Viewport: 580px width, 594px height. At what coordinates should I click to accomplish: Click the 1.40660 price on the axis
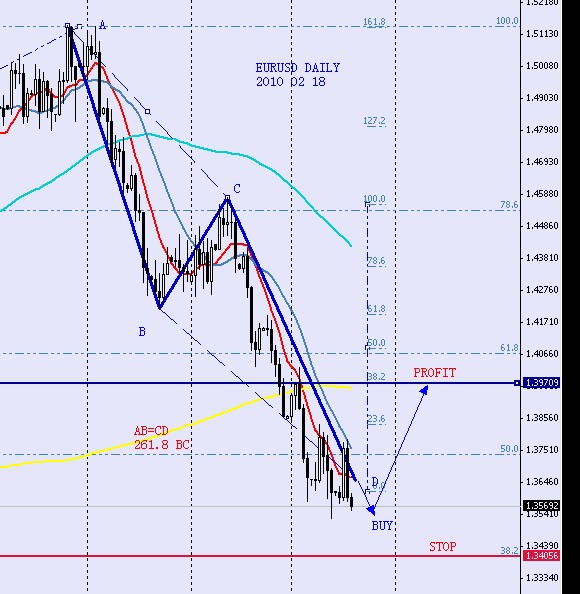(x=542, y=354)
